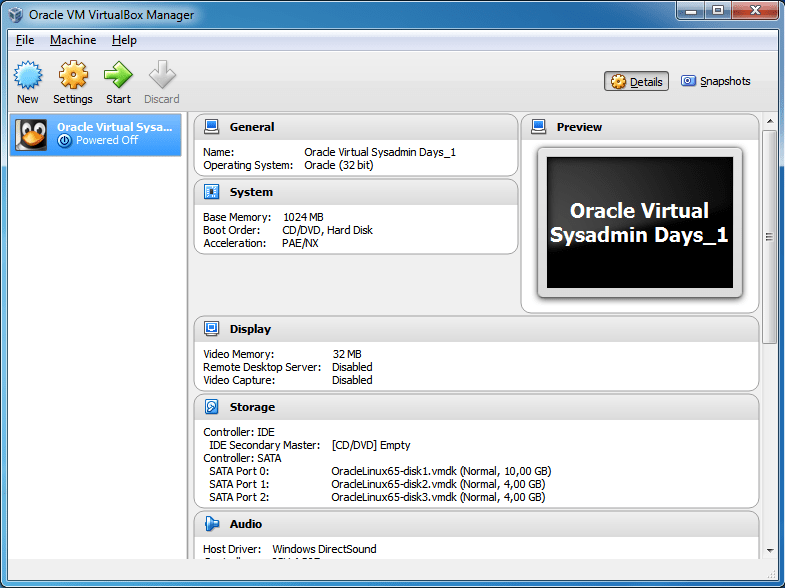
Task: Click the Preview section header
Action: tap(579, 127)
